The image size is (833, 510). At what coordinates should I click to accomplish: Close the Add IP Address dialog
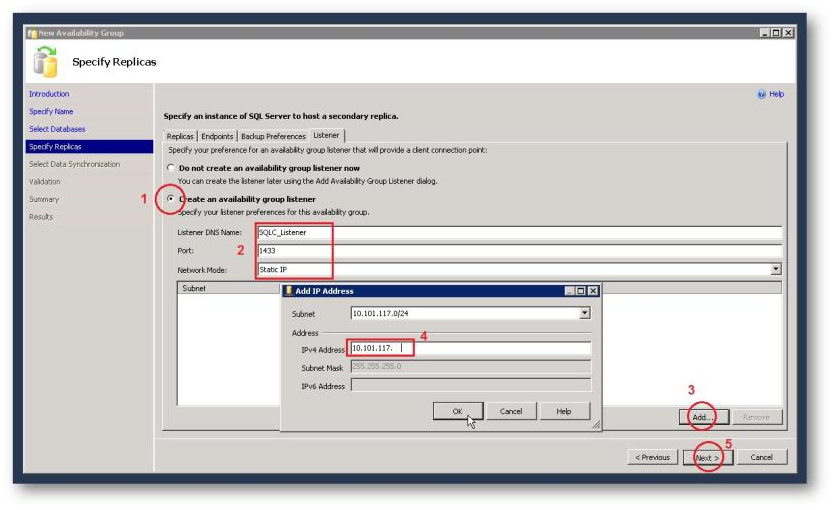(593, 291)
